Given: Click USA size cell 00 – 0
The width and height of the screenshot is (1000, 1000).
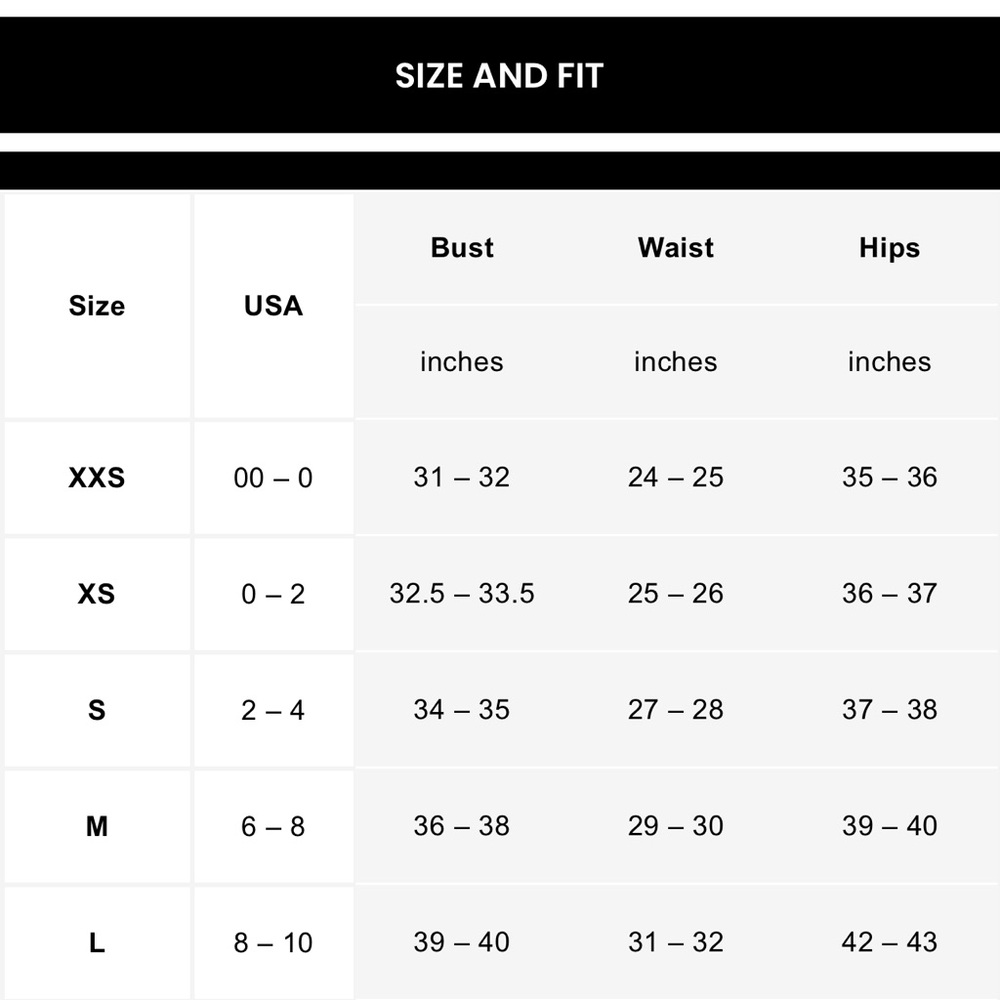Looking at the screenshot, I should click(x=273, y=478).
